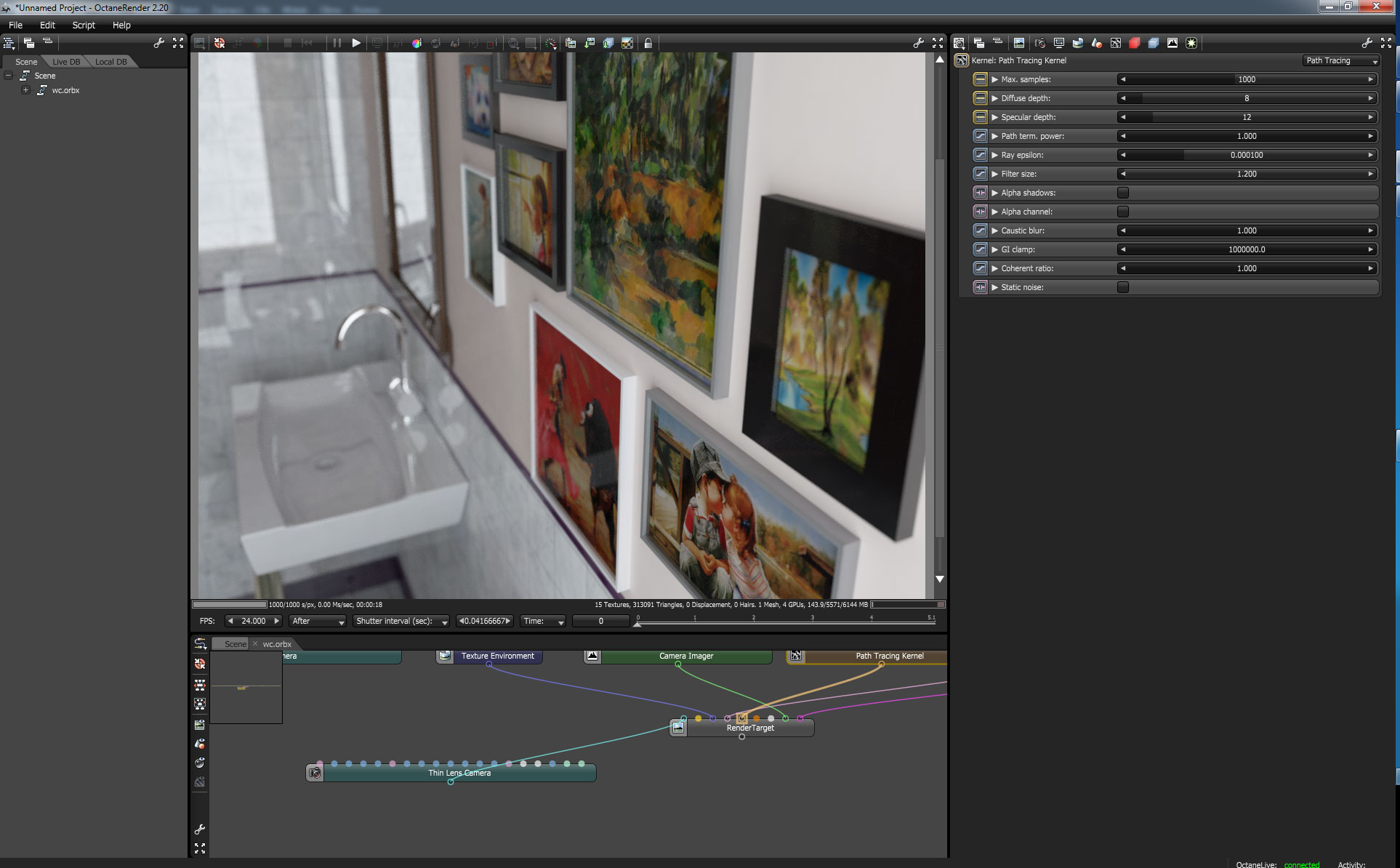Click the white balance color picker icon
Screen dimensions: 1400x868
click(x=417, y=44)
